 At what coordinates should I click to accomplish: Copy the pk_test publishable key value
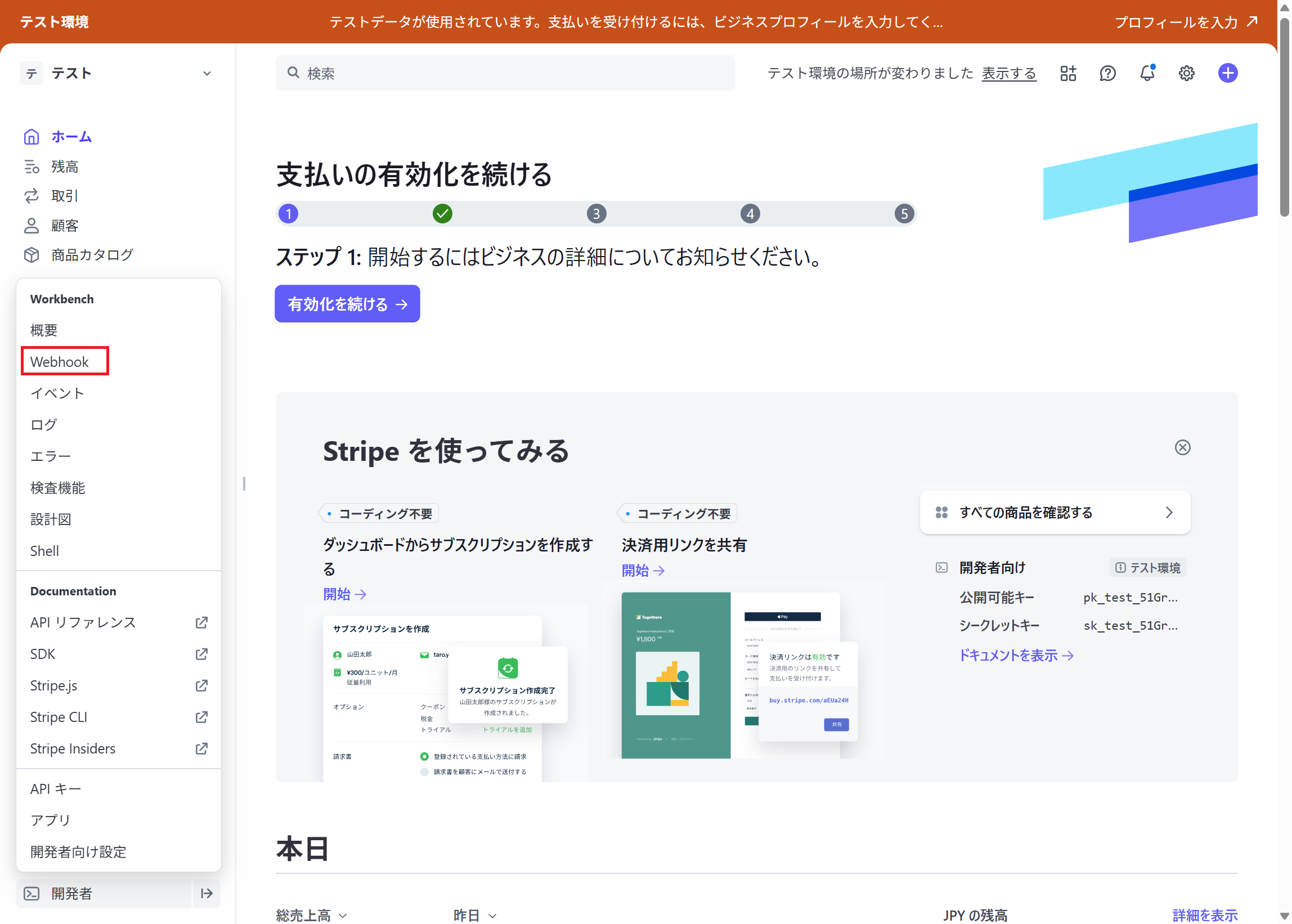click(x=1130, y=598)
